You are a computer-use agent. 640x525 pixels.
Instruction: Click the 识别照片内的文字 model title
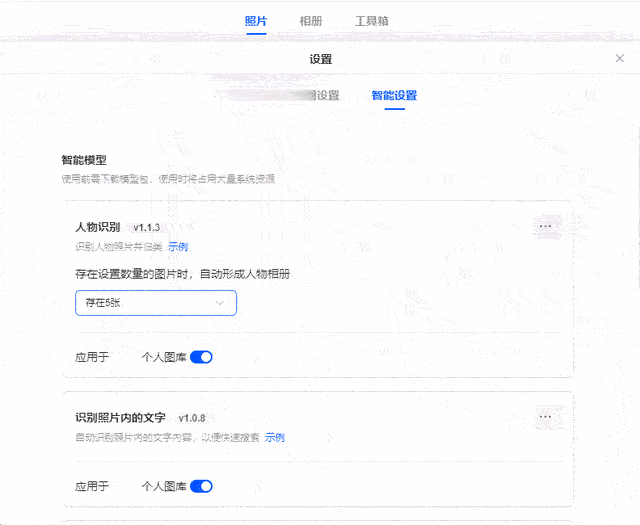(120, 418)
